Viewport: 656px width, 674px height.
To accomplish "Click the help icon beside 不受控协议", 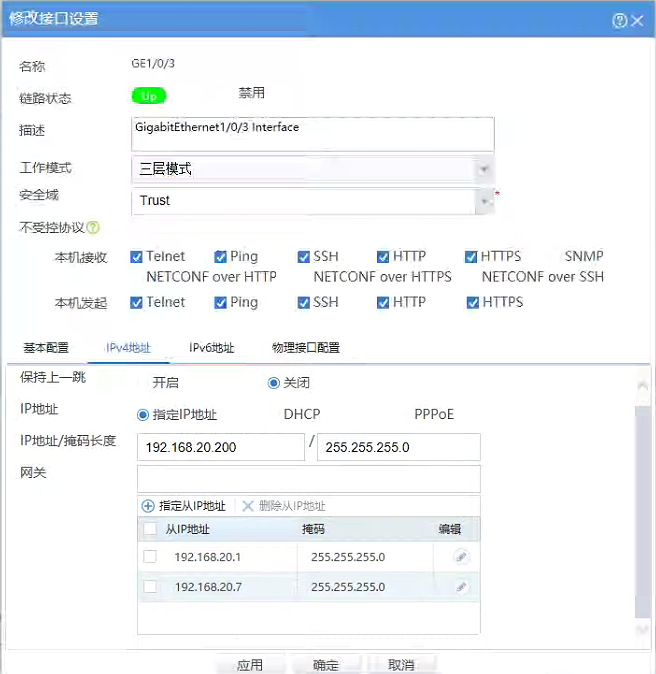I will pyautogui.click(x=93, y=227).
